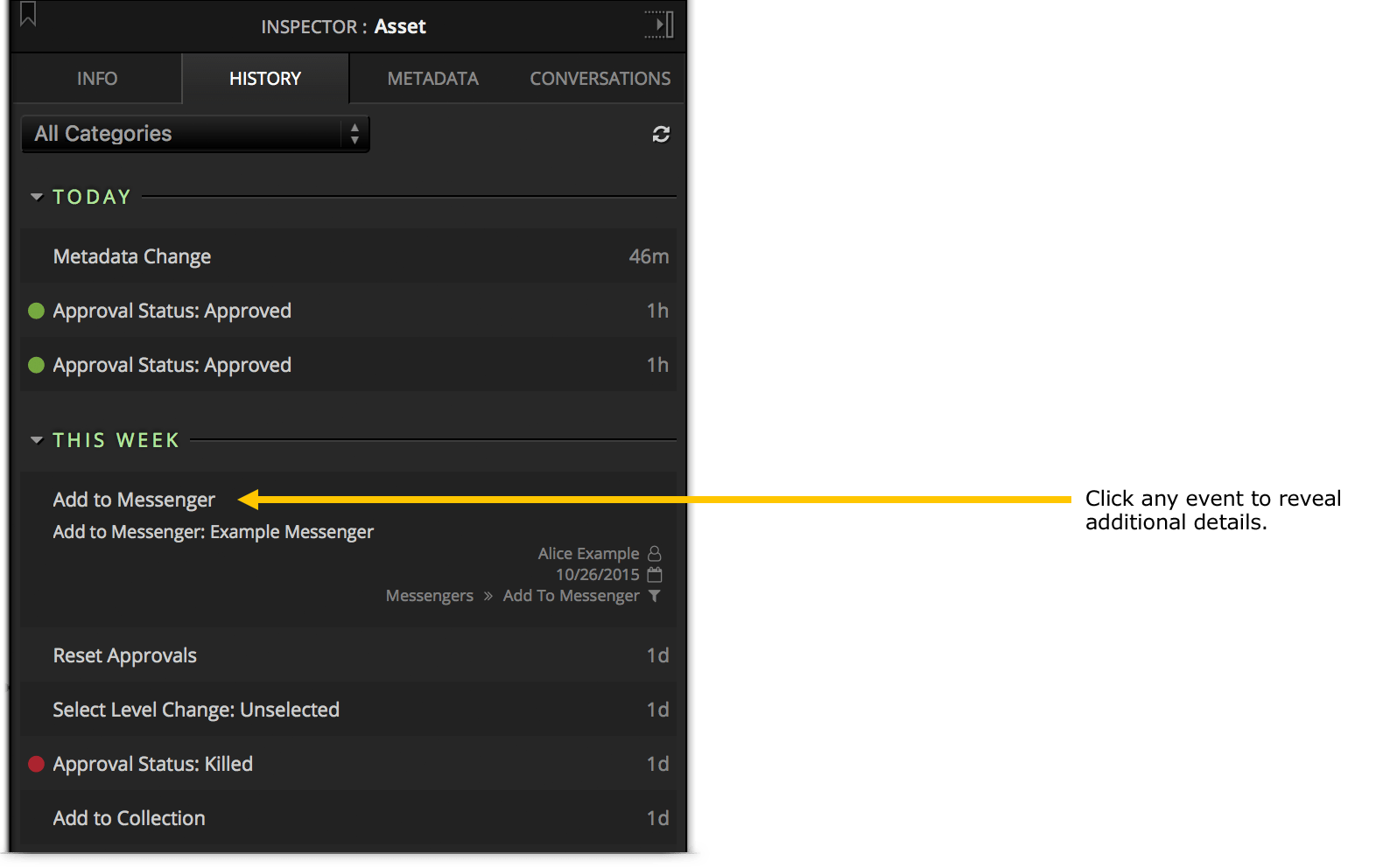Expand Select Level Change: Unselected event
This screenshot has height=868, width=1383.
pyautogui.click(x=348, y=710)
